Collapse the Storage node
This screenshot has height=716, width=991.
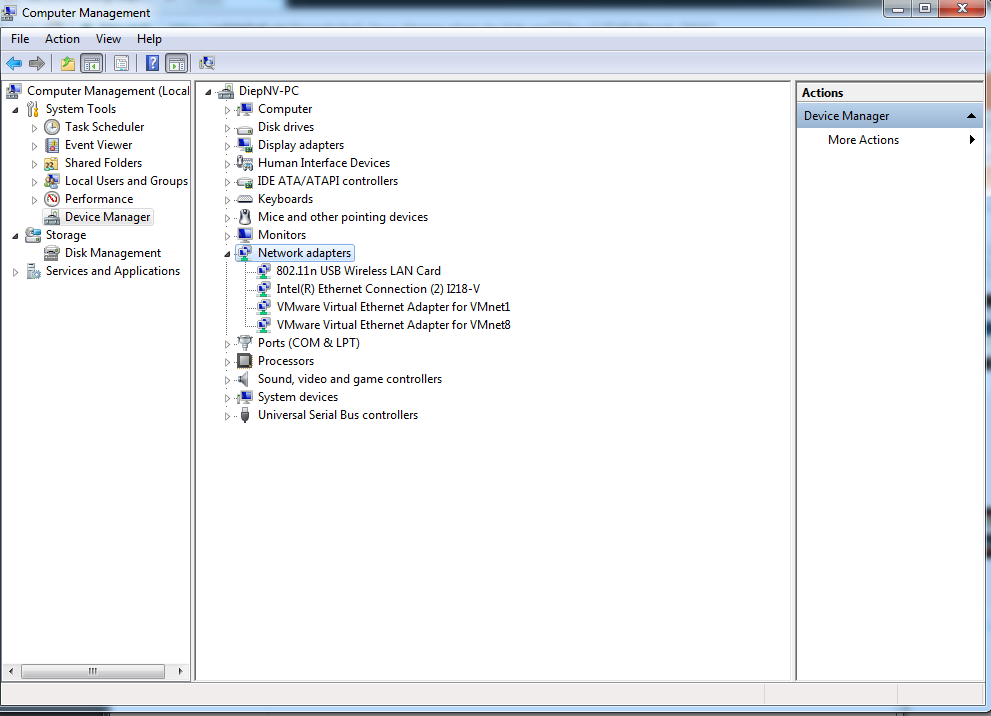[16, 236]
